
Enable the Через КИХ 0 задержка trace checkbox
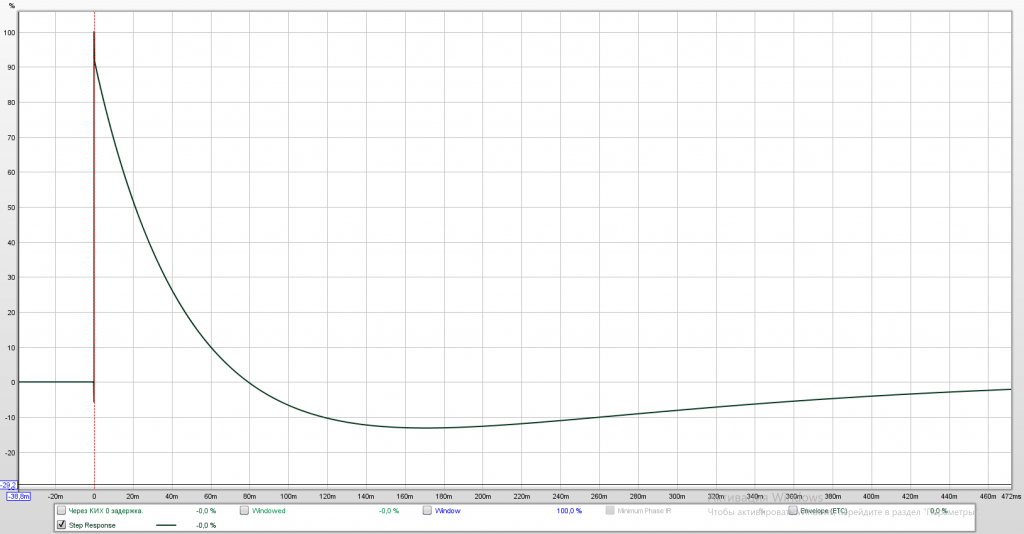(61, 510)
